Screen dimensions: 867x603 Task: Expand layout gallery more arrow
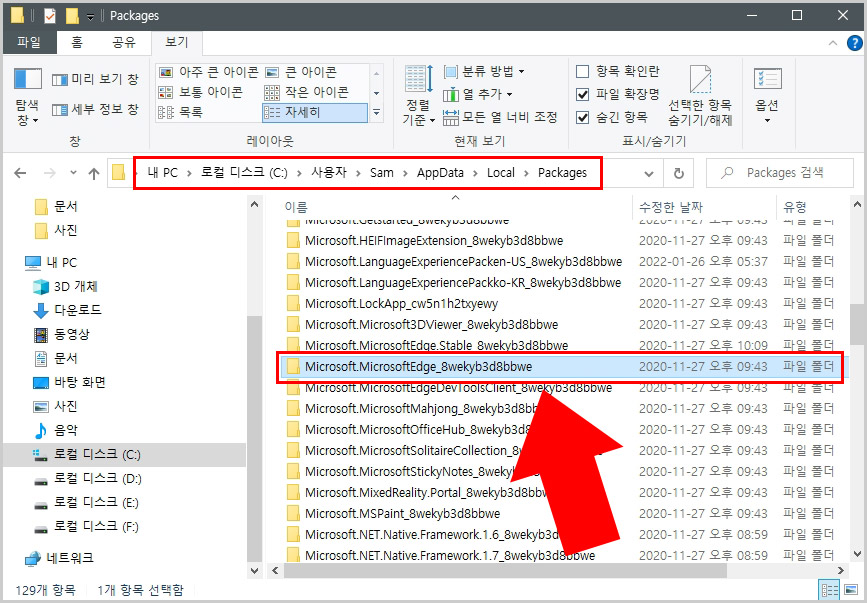pos(377,113)
